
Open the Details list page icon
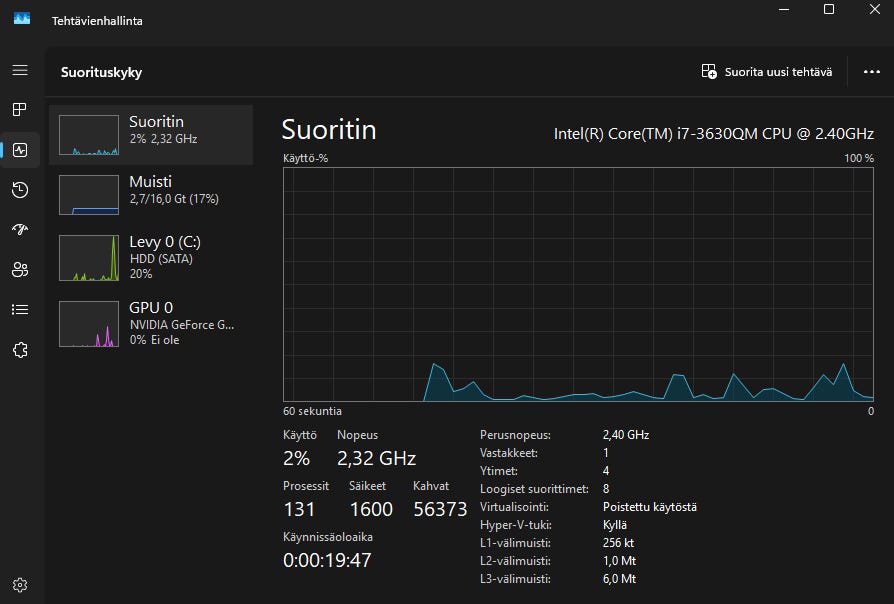click(20, 309)
